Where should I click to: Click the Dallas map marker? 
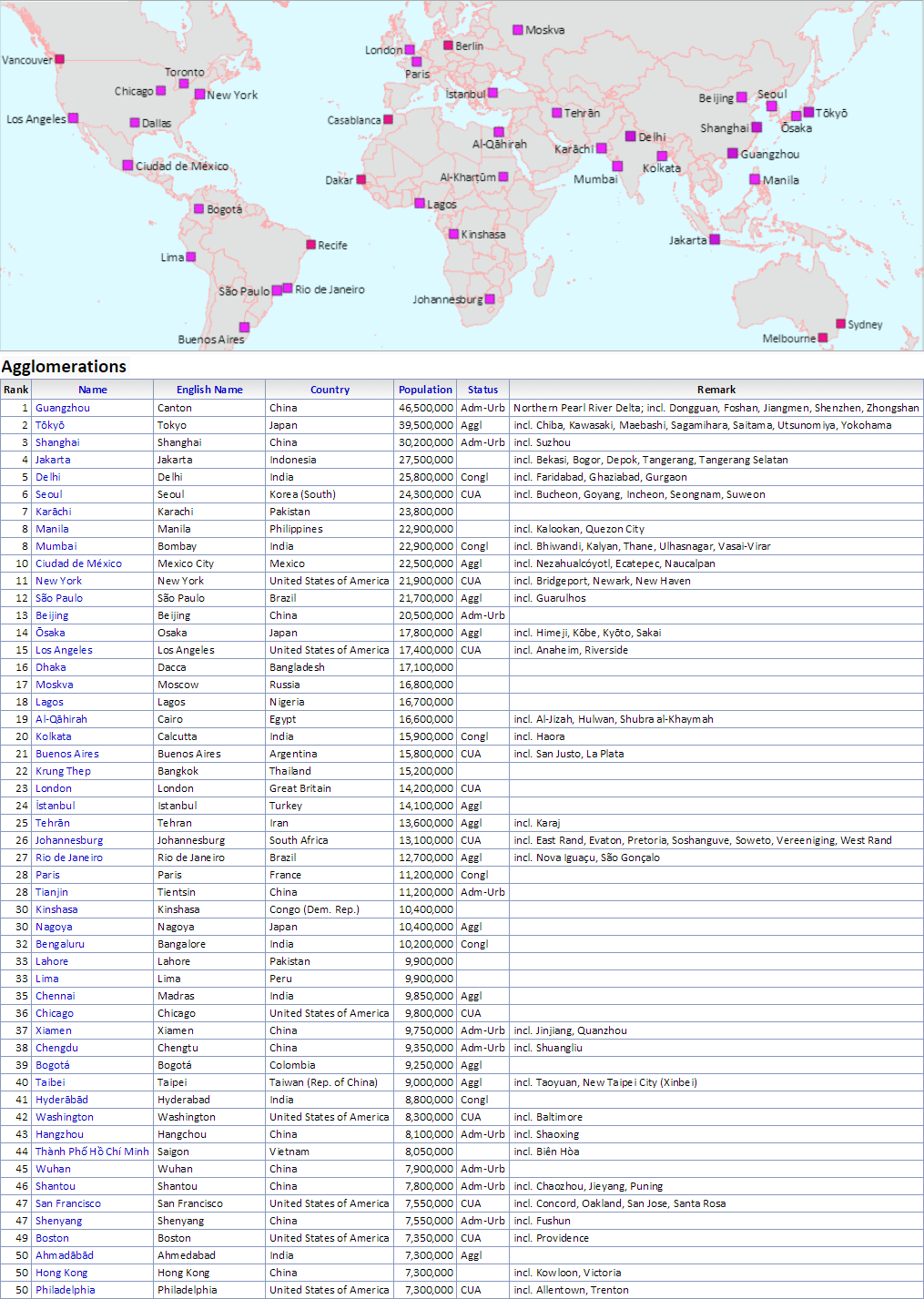click(x=135, y=123)
